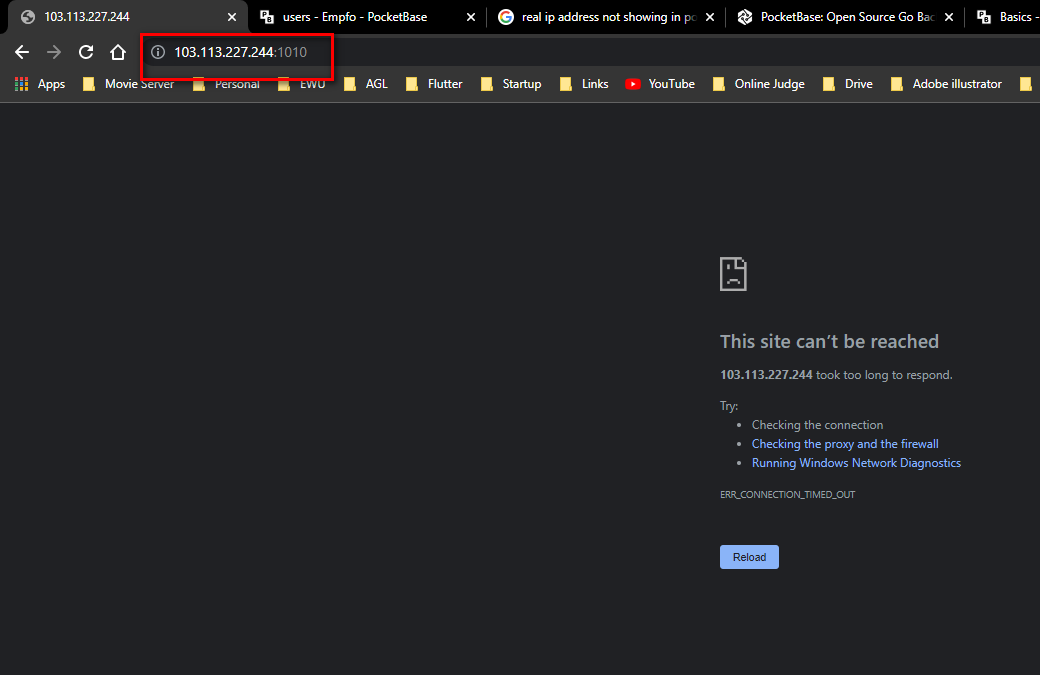Open the "Running Windows Network Diagnostics" link
This screenshot has width=1040, height=675.
coord(856,462)
